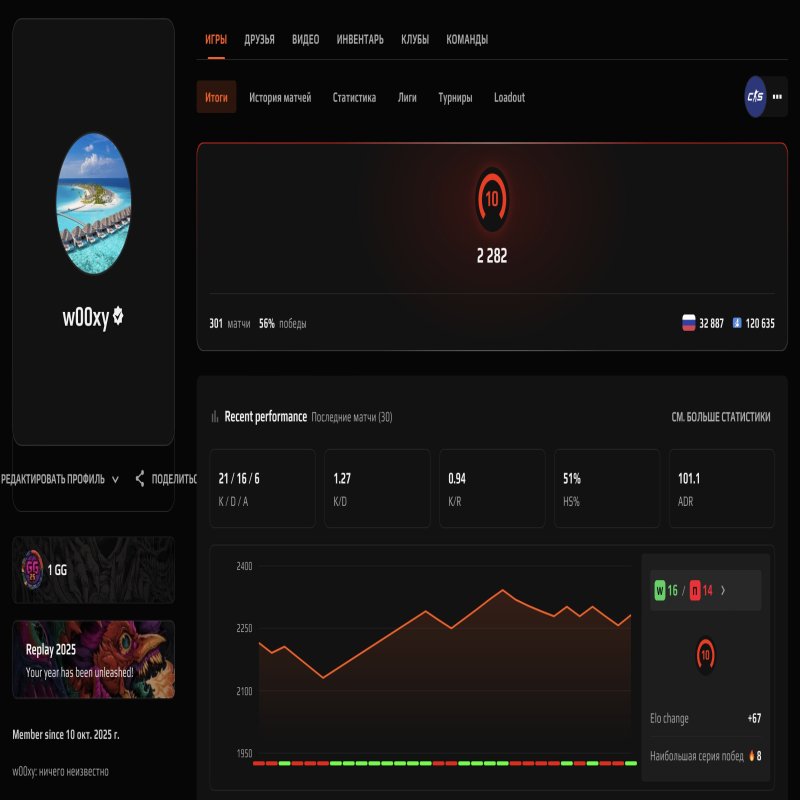800x800 pixels.
Task: Select the green W 16 wins indicator
Action: coord(661,589)
